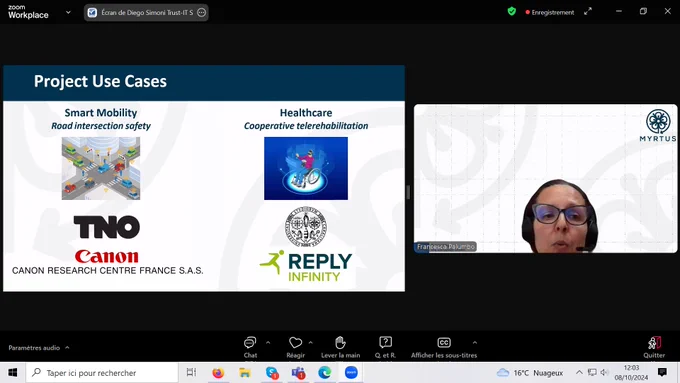This screenshot has width=680, height=383.
Task: Click the Smart Mobility heading
Action: point(101,113)
